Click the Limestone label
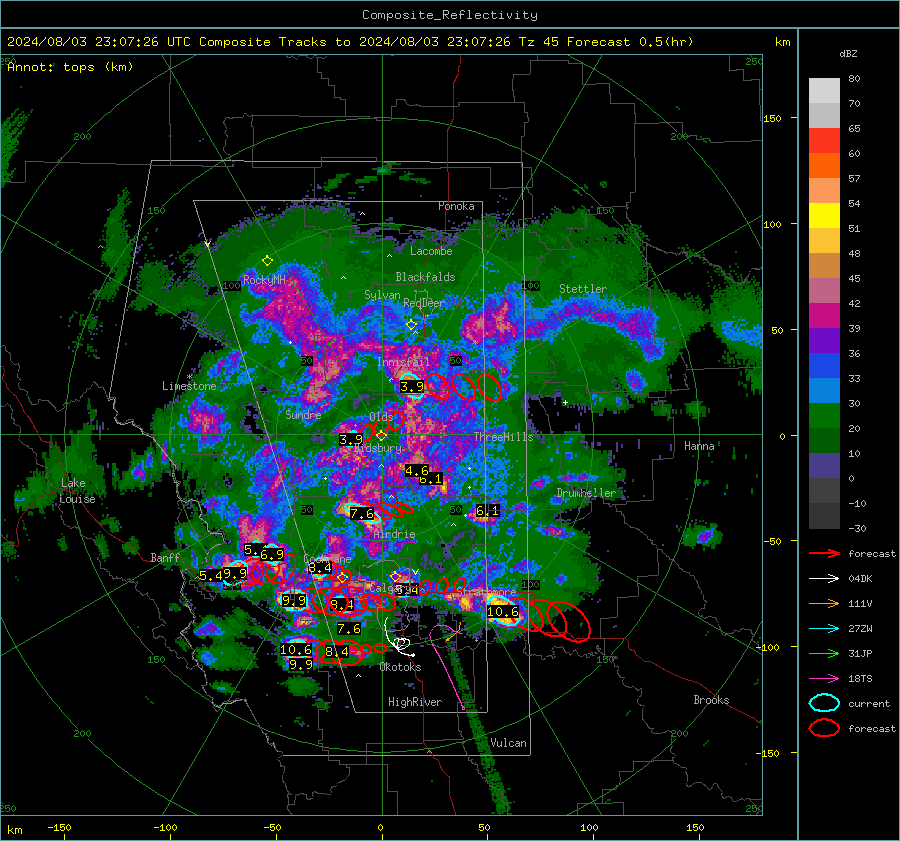 coord(189,386)
